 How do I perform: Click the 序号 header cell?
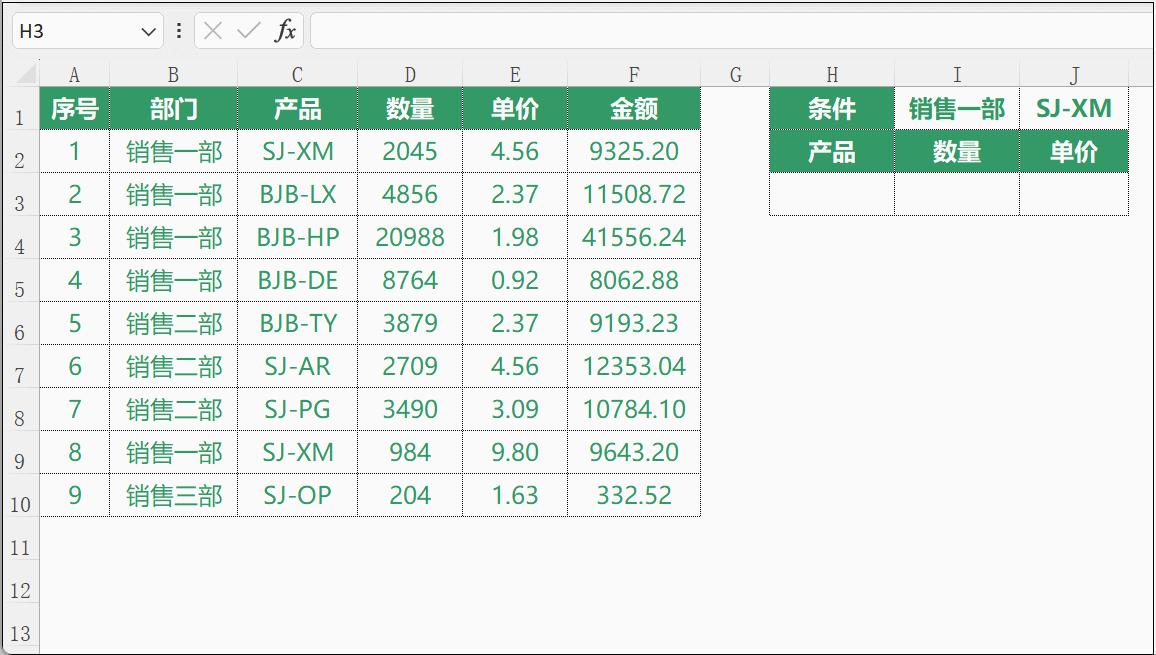click(x=74, y=108)
